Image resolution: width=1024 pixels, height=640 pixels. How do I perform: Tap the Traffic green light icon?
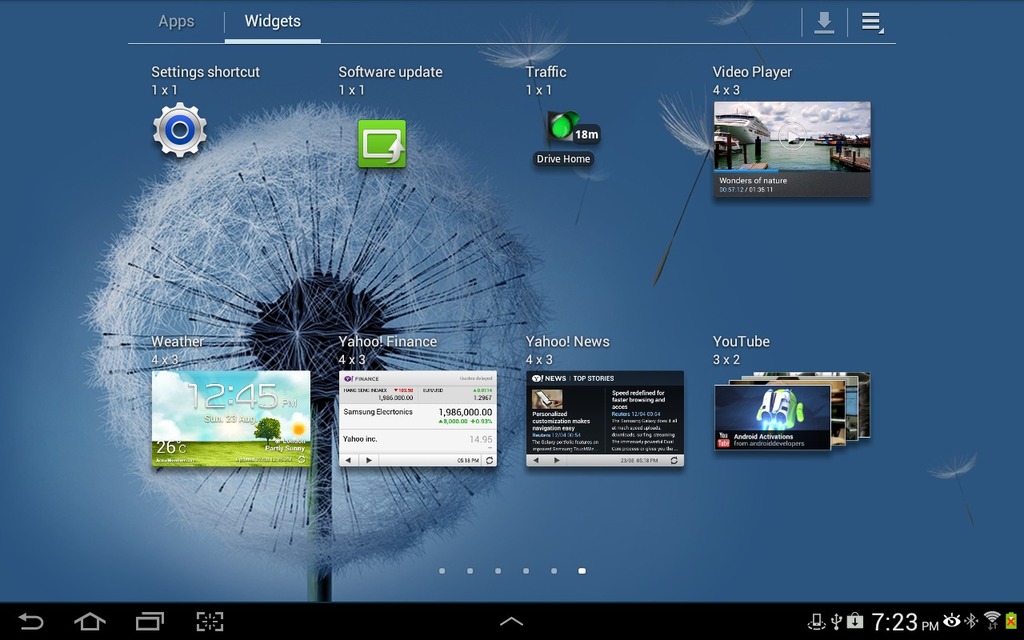click(x=563, y=126)
